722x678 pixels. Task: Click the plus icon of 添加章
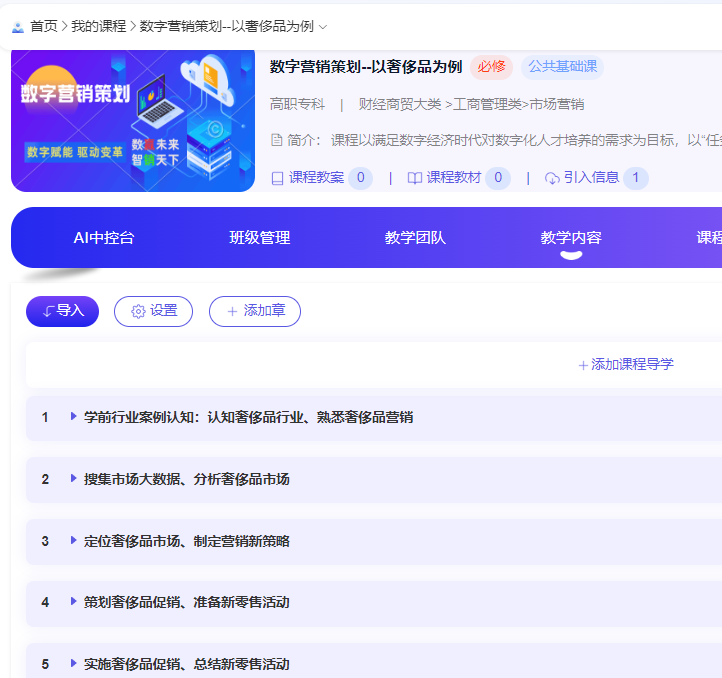(233, 312)
